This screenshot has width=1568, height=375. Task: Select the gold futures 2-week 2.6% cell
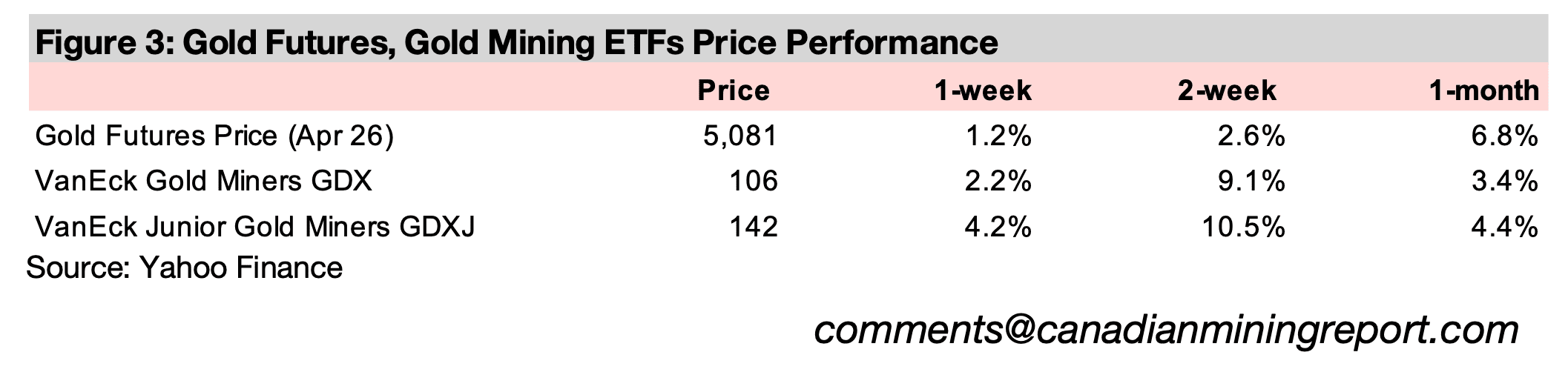coord(1251,136)
